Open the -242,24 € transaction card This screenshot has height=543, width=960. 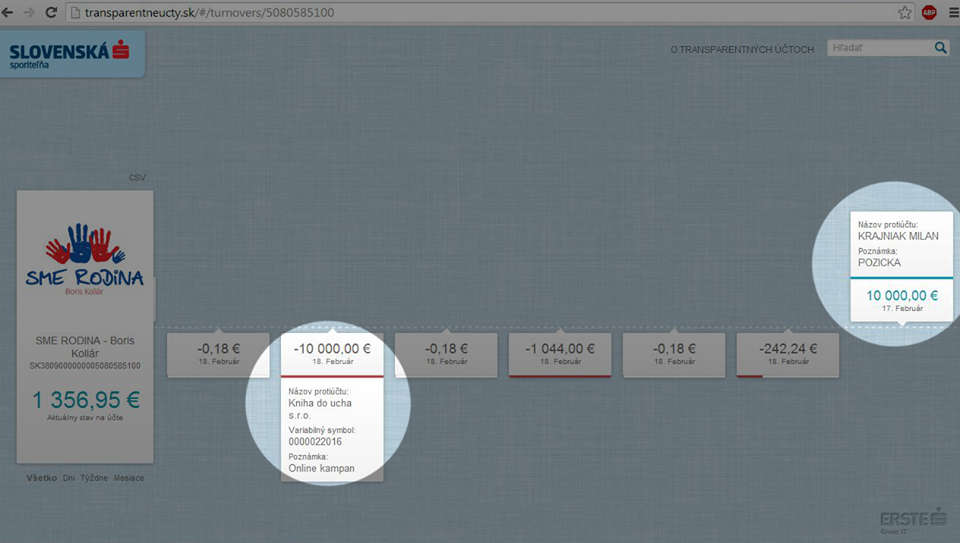[788, 354]
